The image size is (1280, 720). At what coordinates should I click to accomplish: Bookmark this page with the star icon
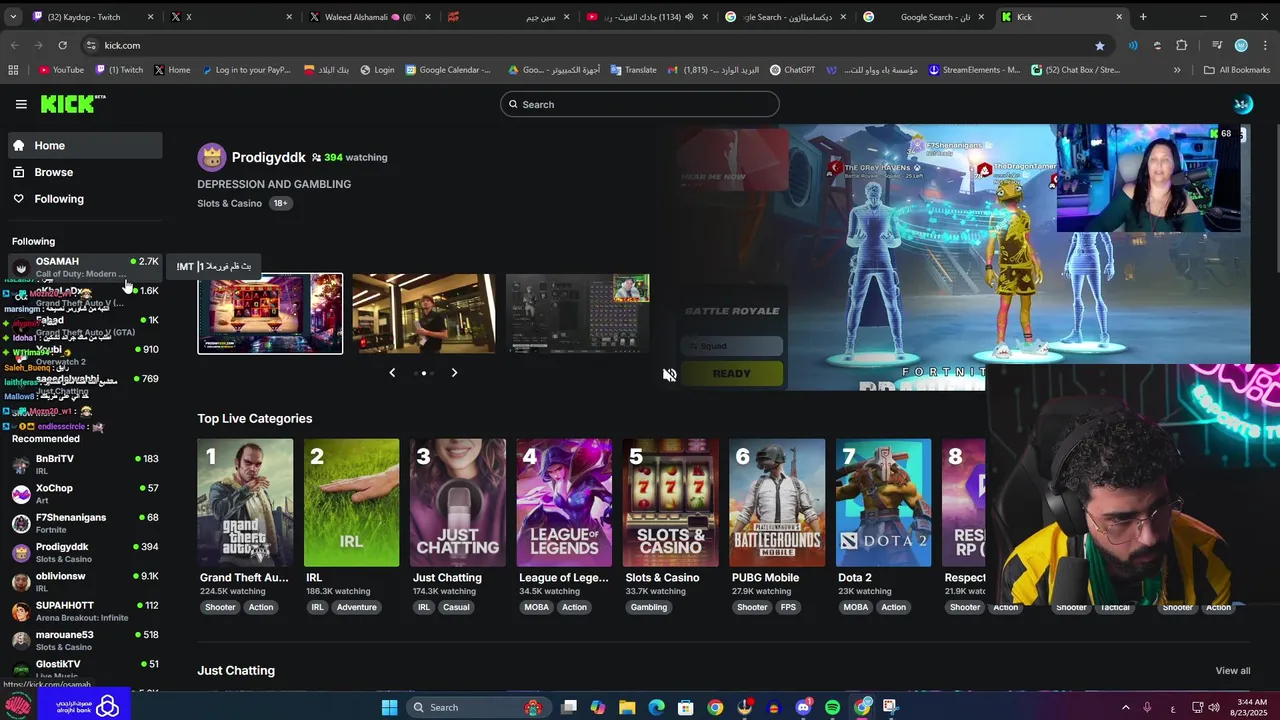click(x=1100, y=45)
